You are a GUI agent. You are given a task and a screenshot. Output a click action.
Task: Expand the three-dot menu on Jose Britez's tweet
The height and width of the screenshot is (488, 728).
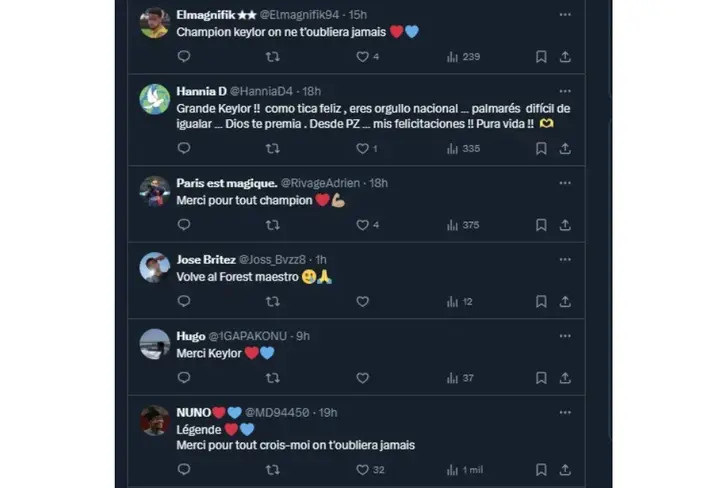pos(565,259)
